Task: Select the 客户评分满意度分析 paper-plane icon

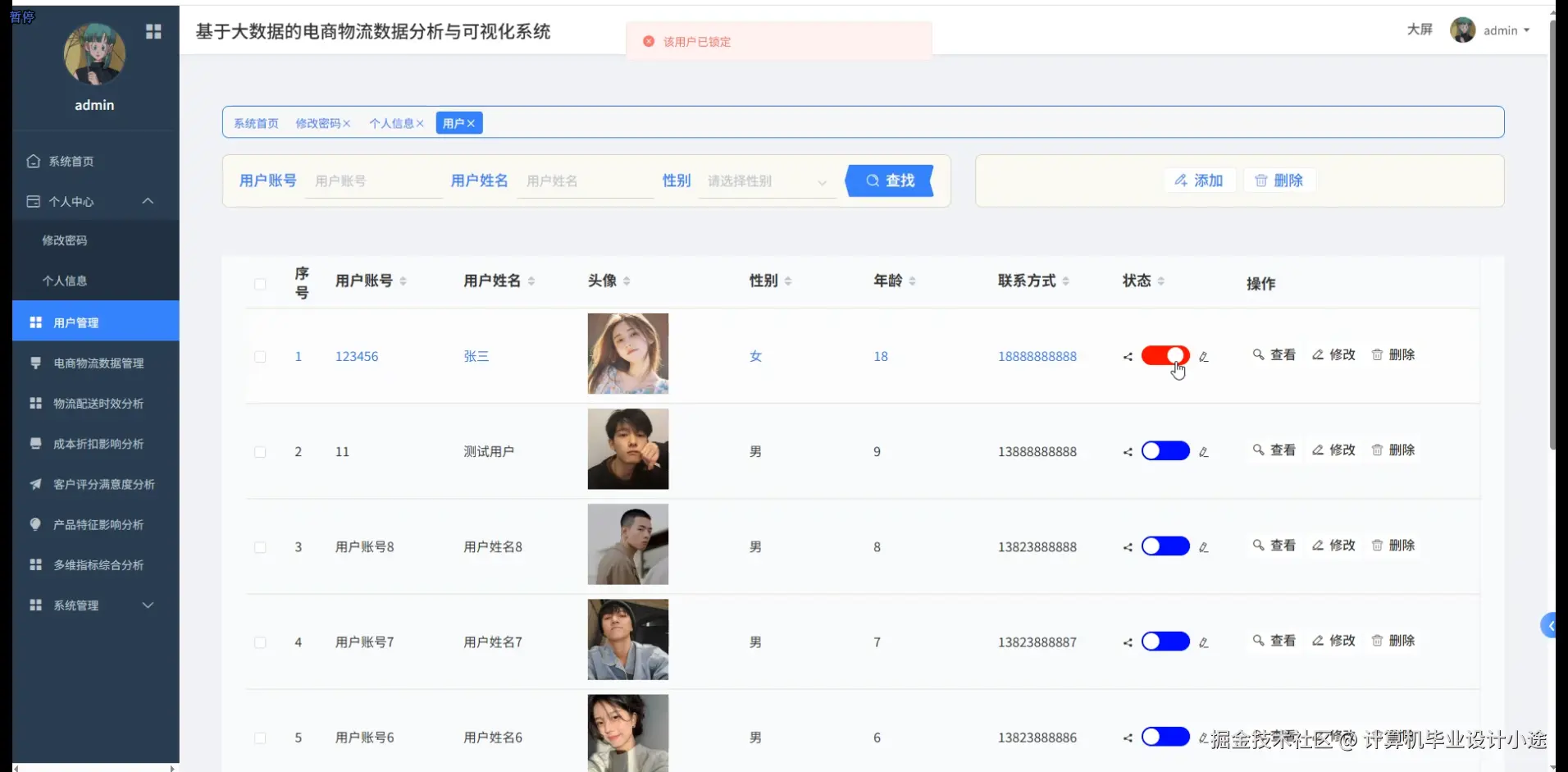Action: point(35,484)
